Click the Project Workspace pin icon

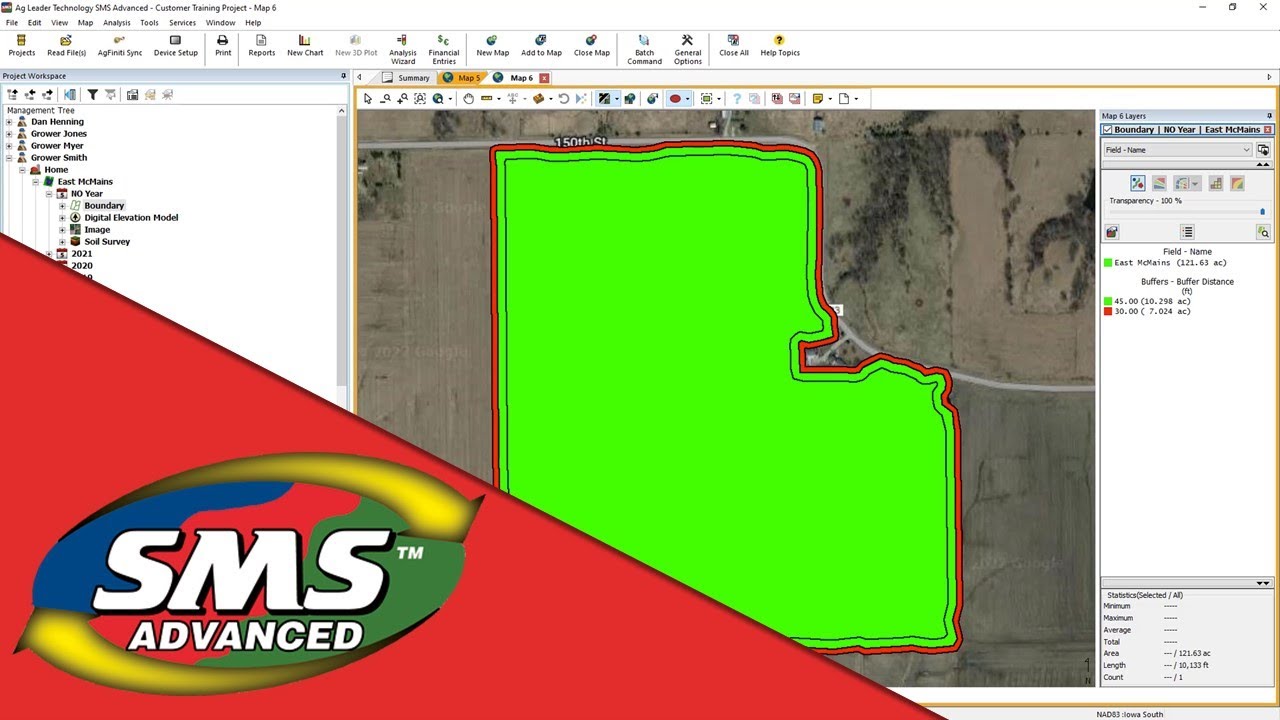coord(343,76)
